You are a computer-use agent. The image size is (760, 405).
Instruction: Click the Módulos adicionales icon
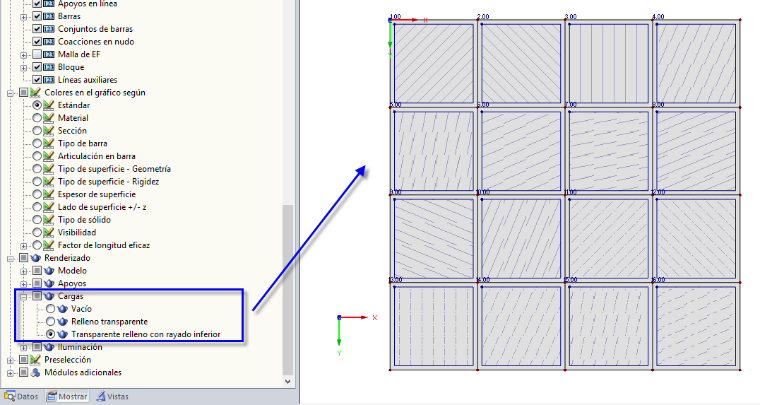point(35,373)
